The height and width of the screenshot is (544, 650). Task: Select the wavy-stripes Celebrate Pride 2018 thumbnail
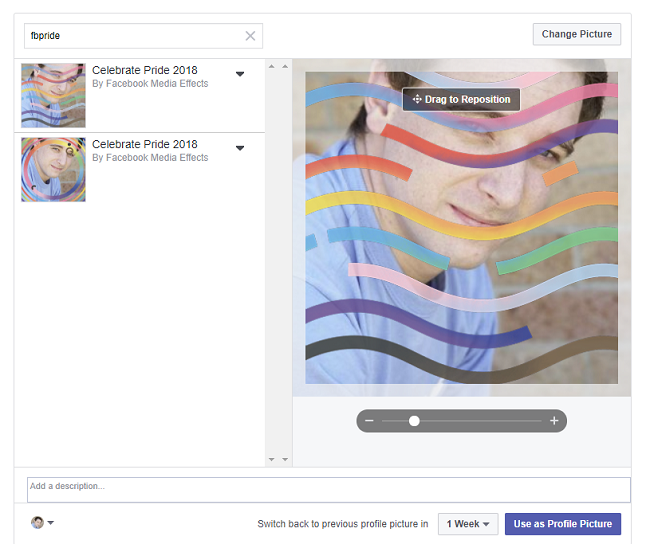coord(53,95)
